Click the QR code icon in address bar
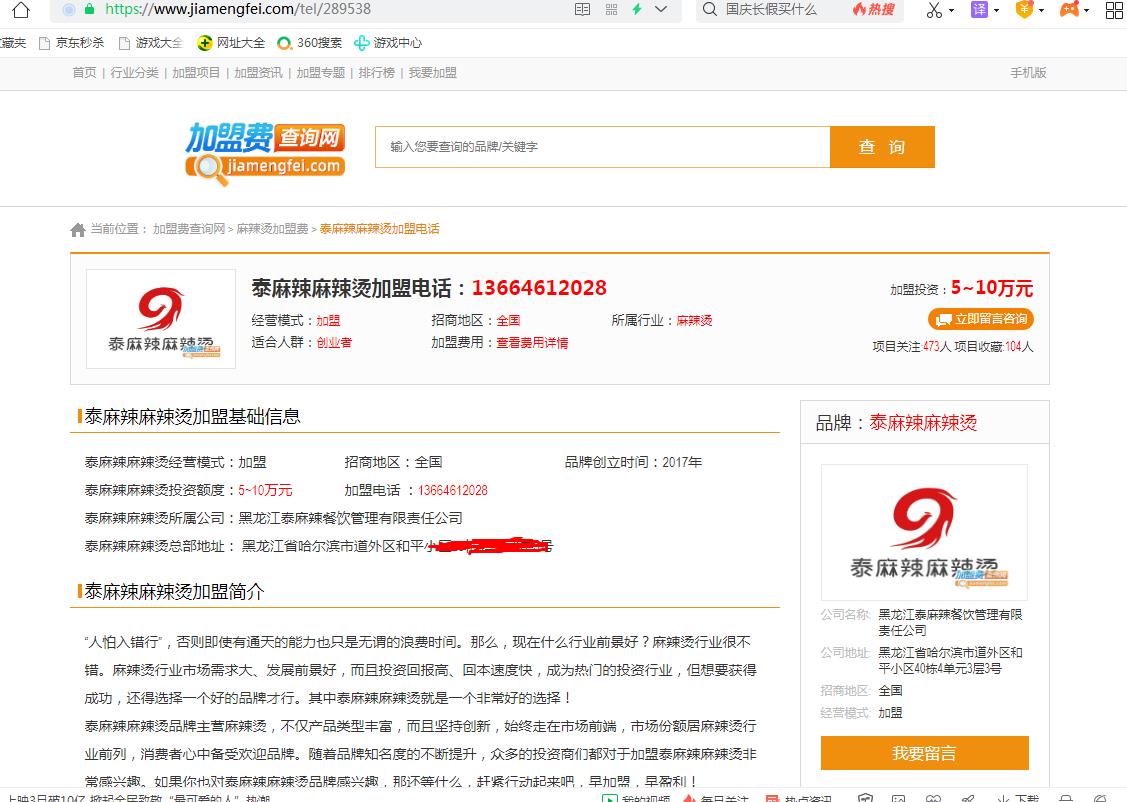 click(x=611, y=9)
